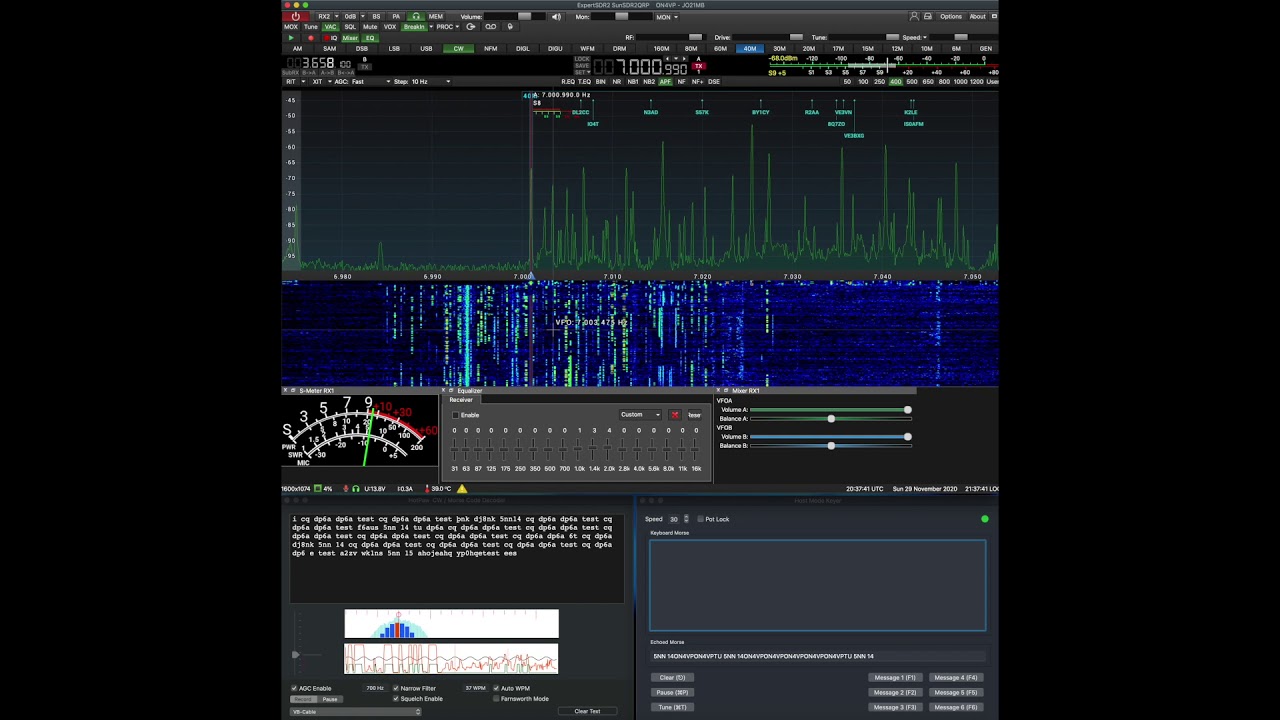Open the 0dB attenuator dropdown arrow

pos(362,17)
